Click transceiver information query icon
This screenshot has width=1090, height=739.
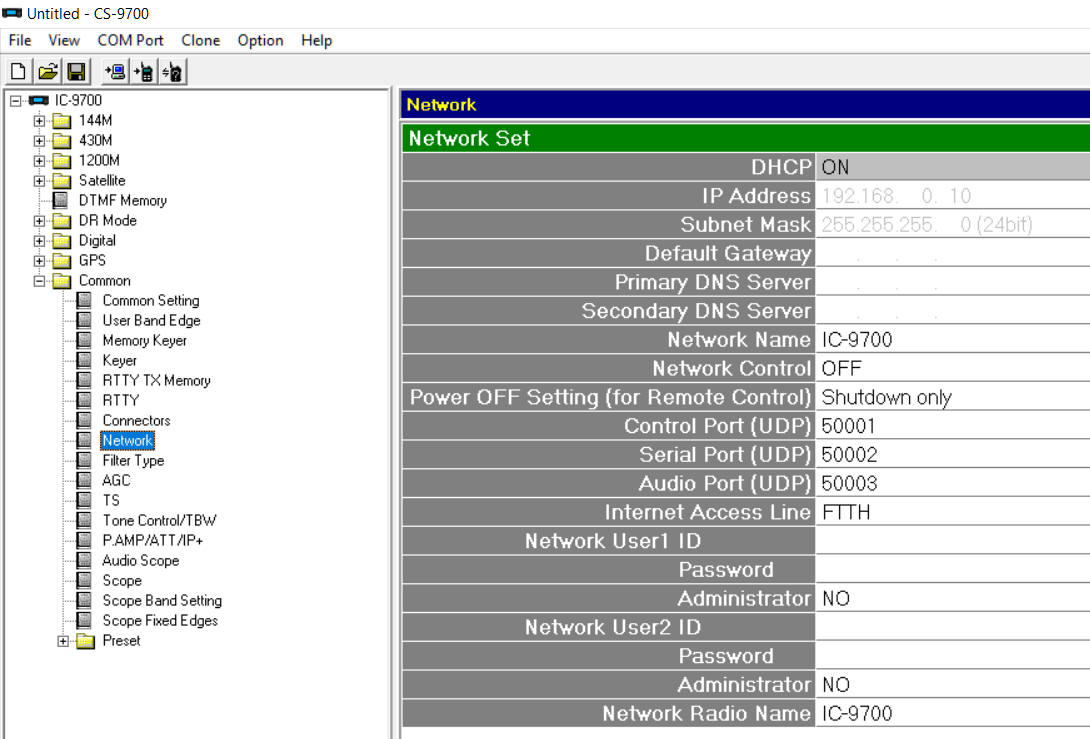pos(172,72)
